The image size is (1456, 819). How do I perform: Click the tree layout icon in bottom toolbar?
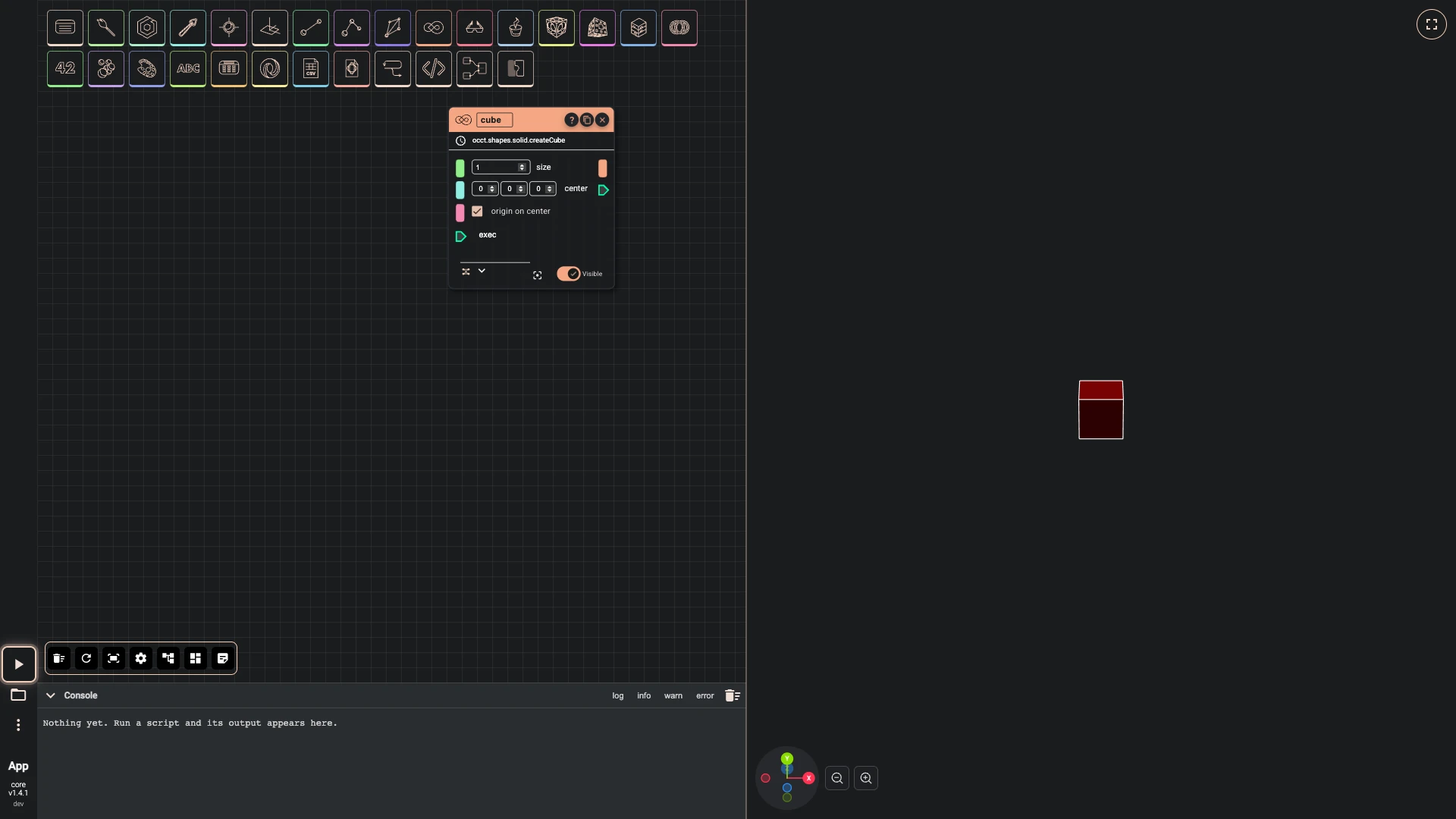pyautogui.click(x=168, y=658)
